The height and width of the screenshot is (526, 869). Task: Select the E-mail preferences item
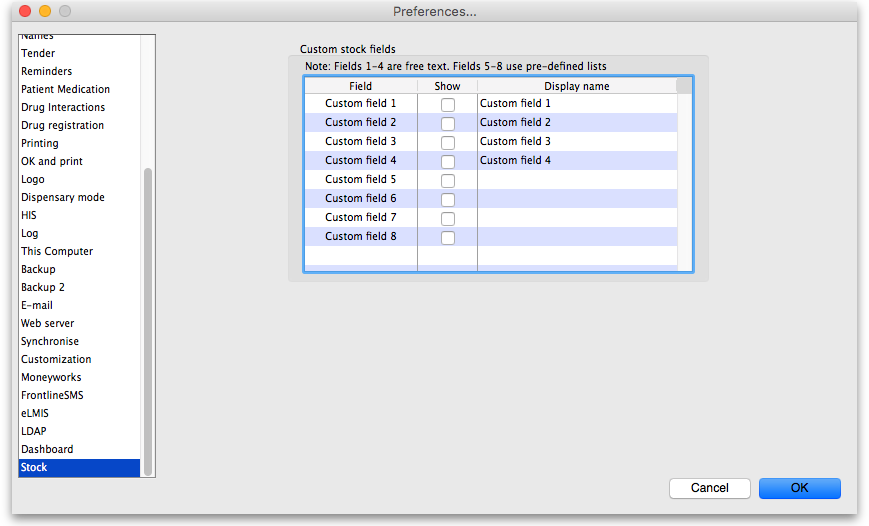pos(37,305)
